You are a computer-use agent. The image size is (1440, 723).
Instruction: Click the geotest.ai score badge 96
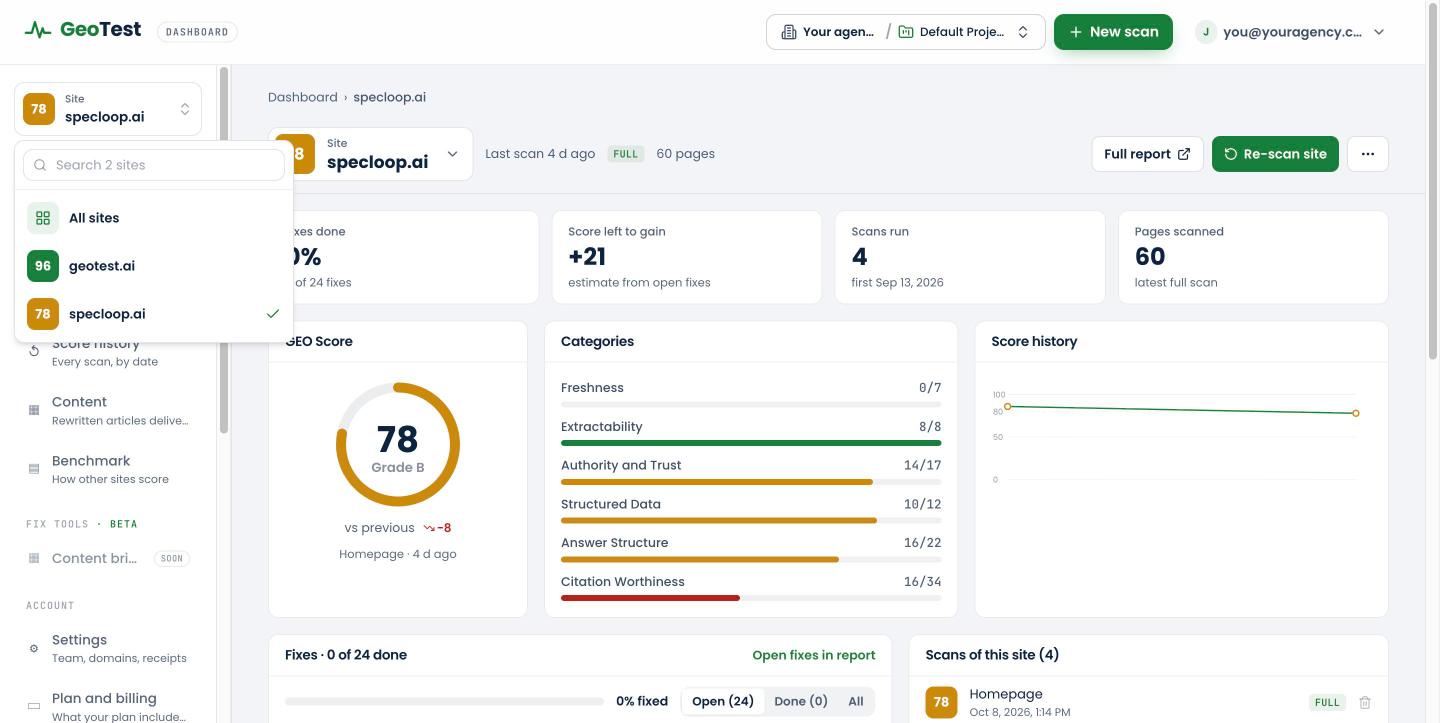pyautogui.click(x=43, y=266)
